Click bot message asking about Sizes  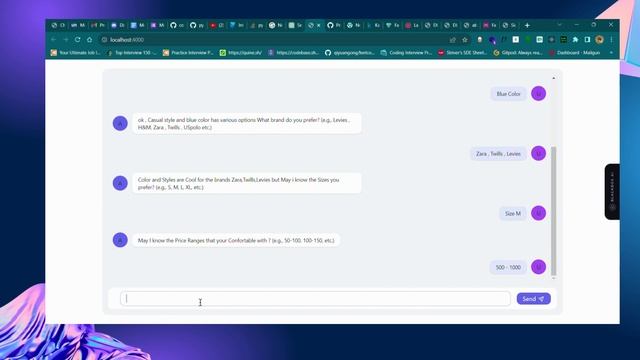coord(247,183)
